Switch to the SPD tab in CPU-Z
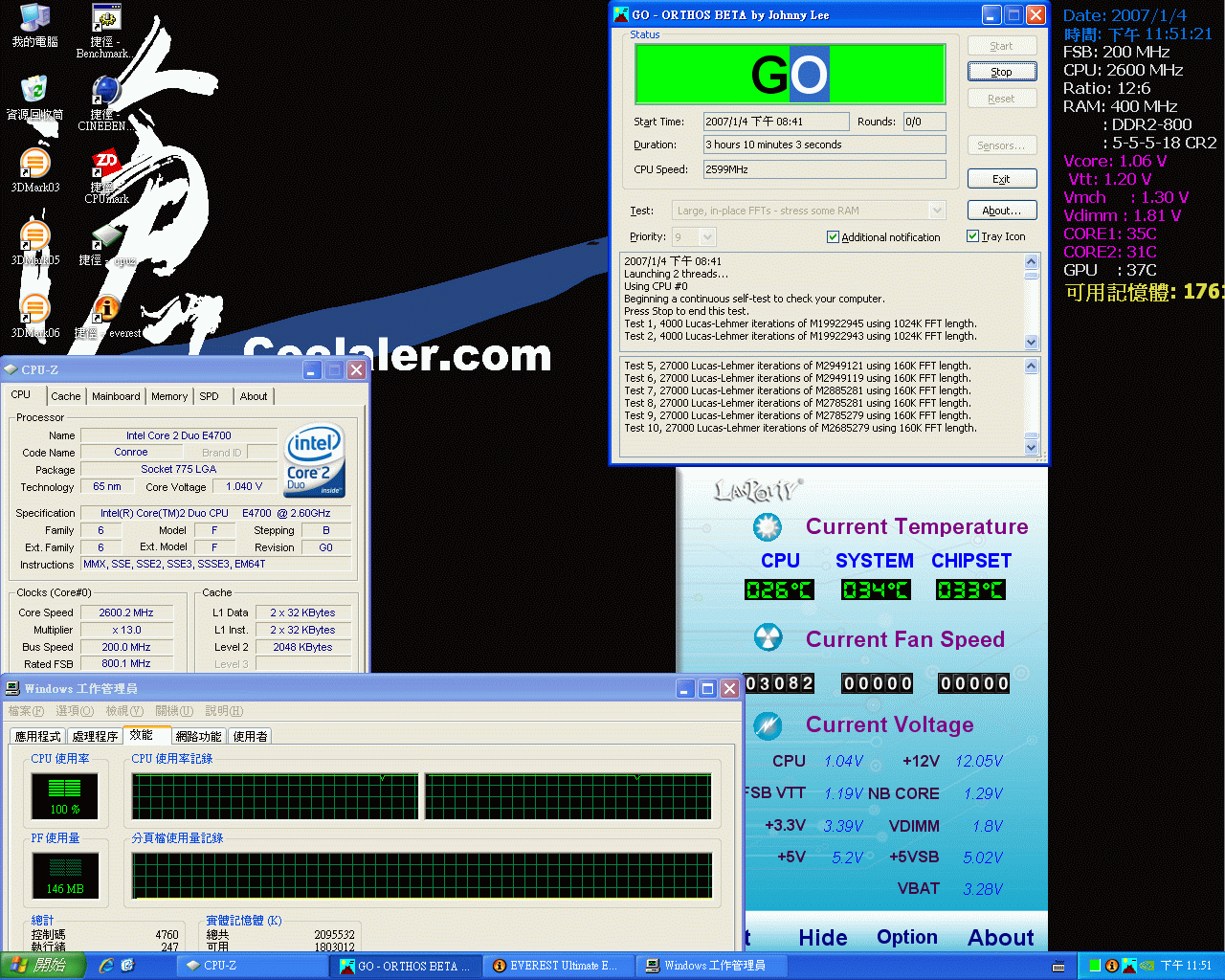The image size is (1225, 980). click(x=210, y=396)
